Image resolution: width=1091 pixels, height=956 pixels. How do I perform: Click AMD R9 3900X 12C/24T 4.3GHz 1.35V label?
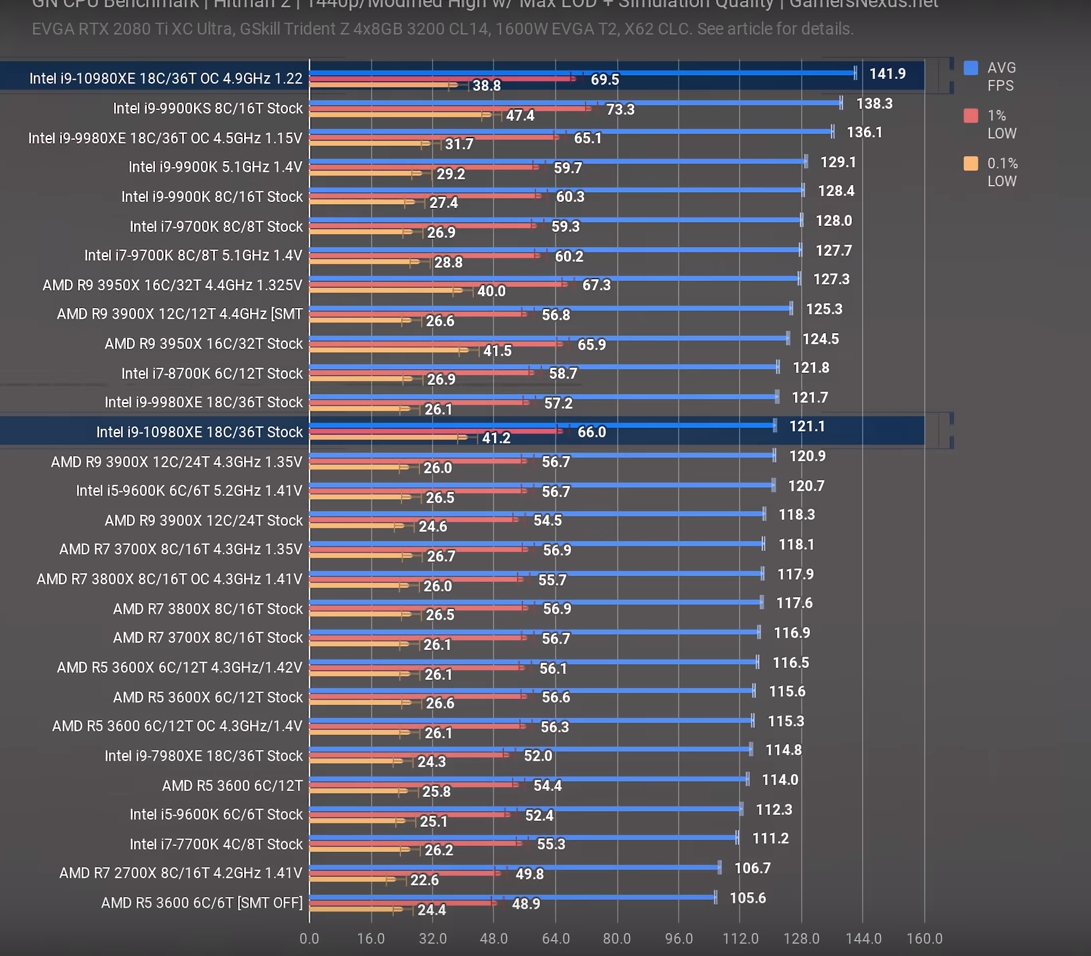[x=177, y=462]
